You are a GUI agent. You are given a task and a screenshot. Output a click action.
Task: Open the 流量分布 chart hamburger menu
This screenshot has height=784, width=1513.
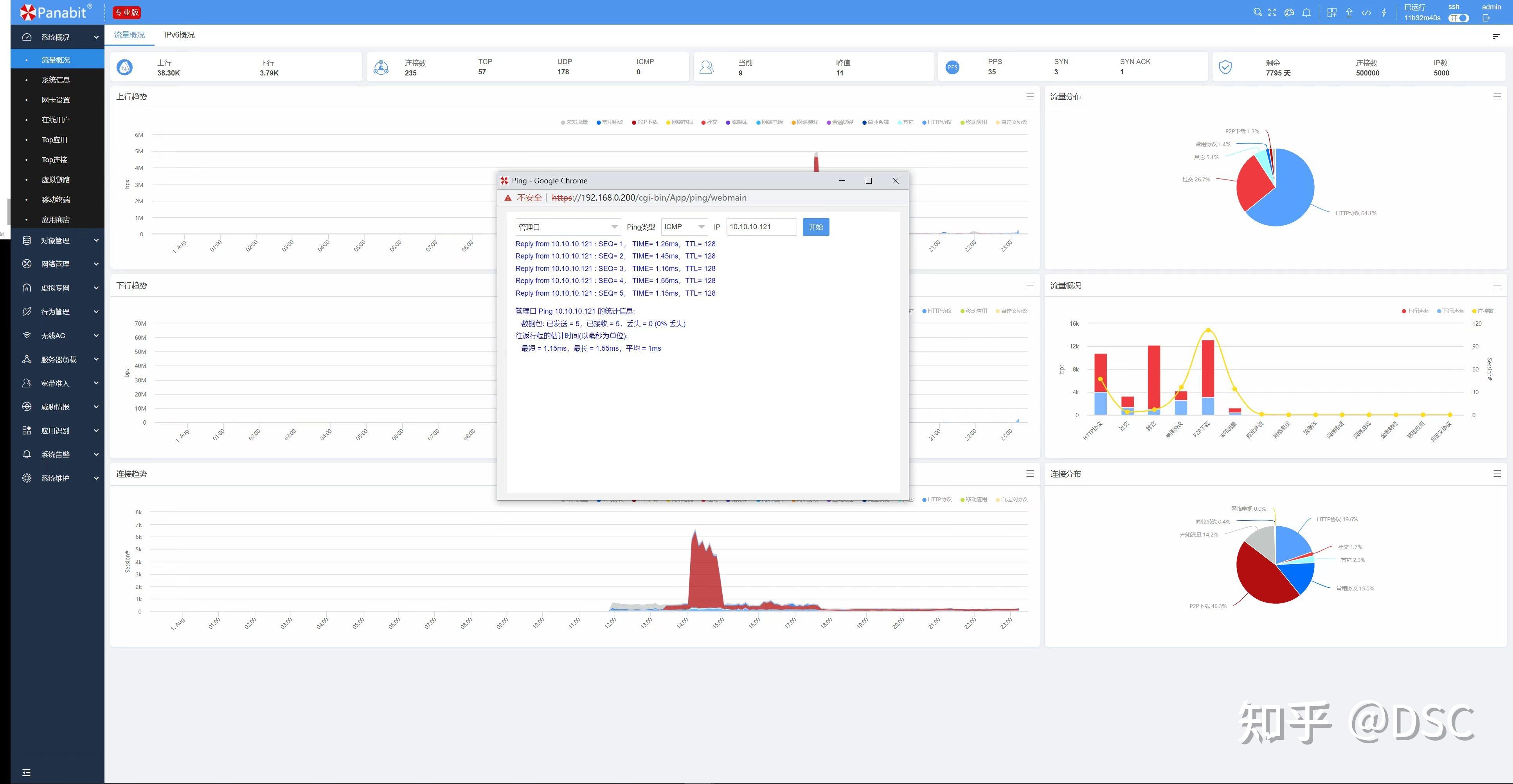(1497, 96)
